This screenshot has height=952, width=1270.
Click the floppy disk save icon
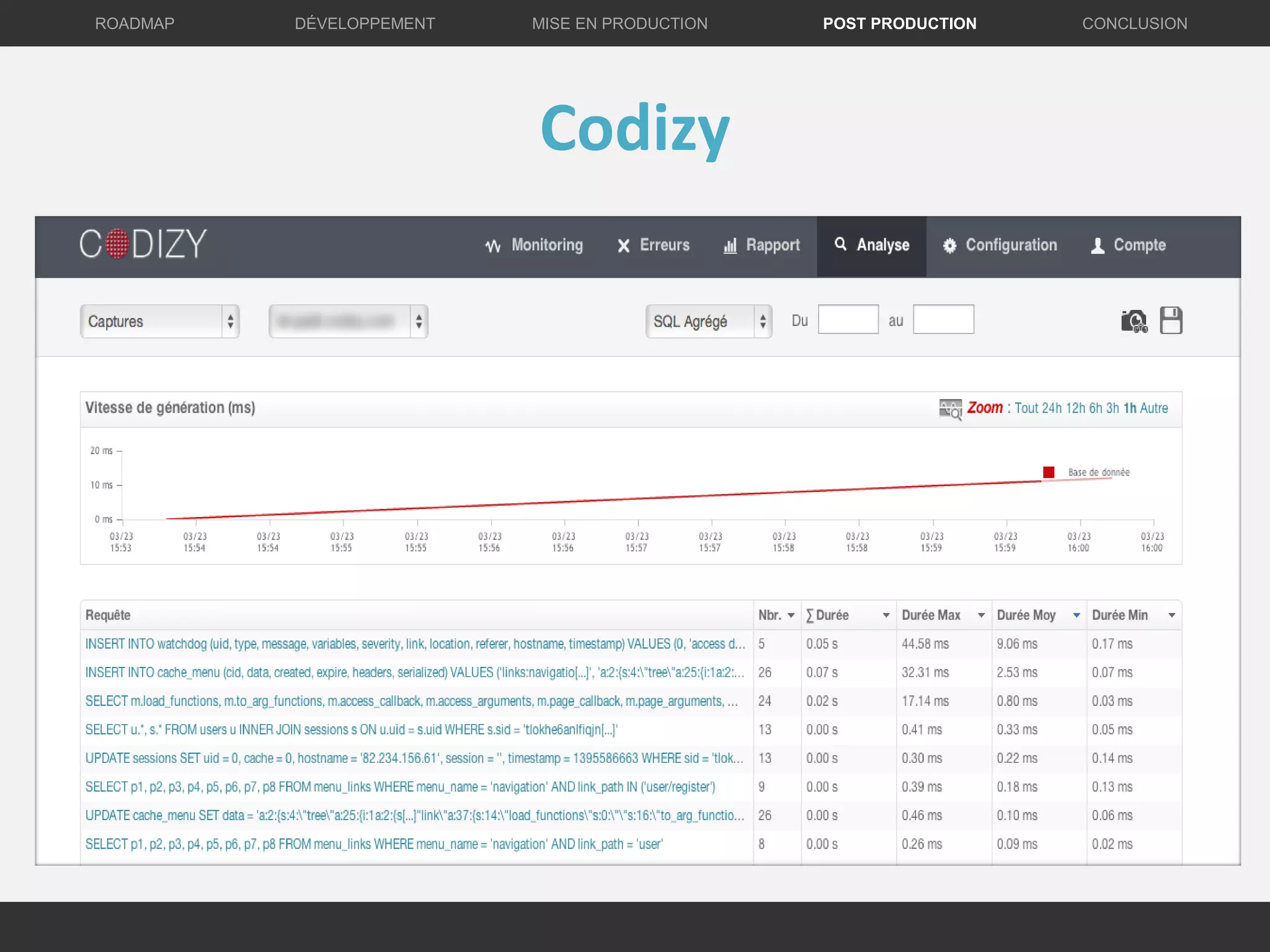pyautogui.click(x=1171, y=320)
